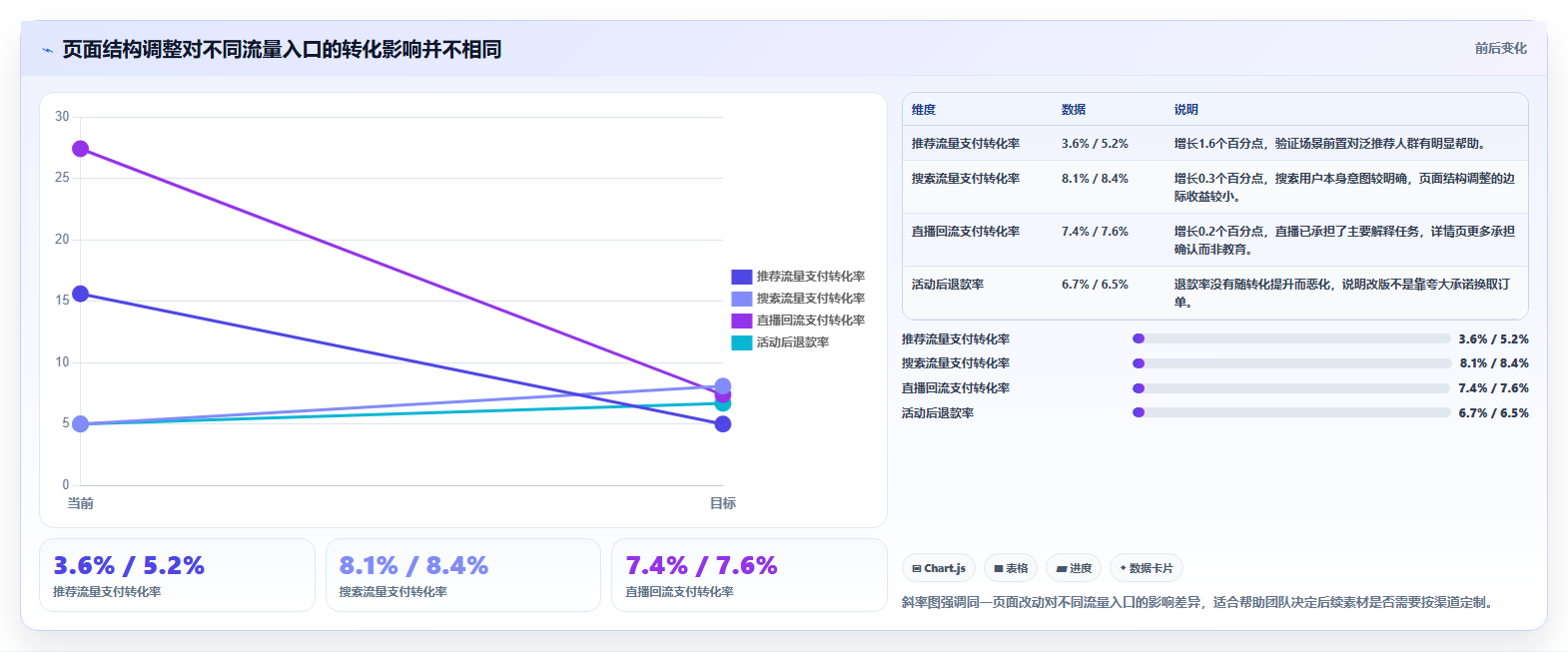Click the icon on the Chart.js chip
This screenshot has width=1568, height=652.
917,568
